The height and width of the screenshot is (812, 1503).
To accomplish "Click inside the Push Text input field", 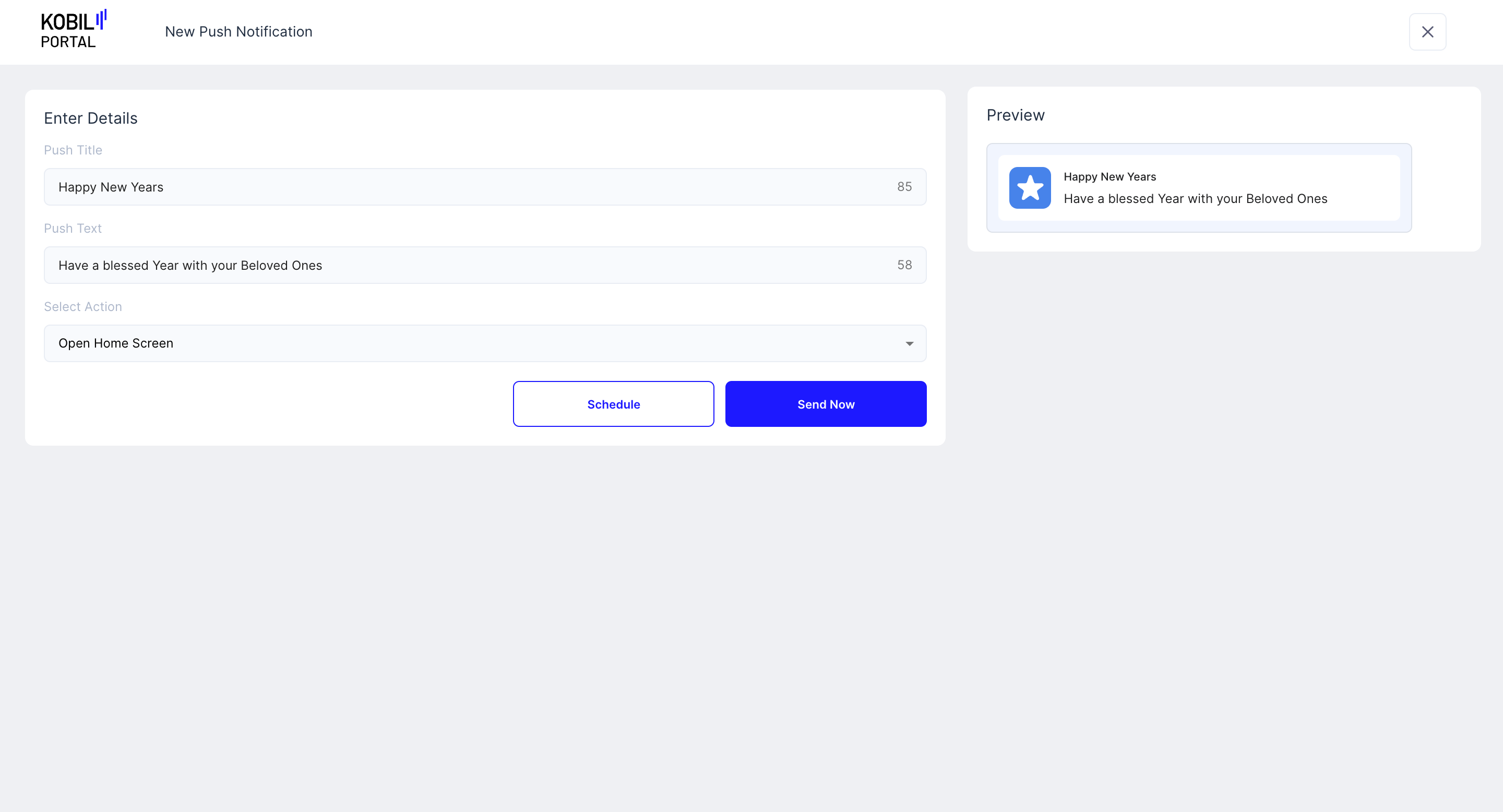I will [x=409, y=265].
